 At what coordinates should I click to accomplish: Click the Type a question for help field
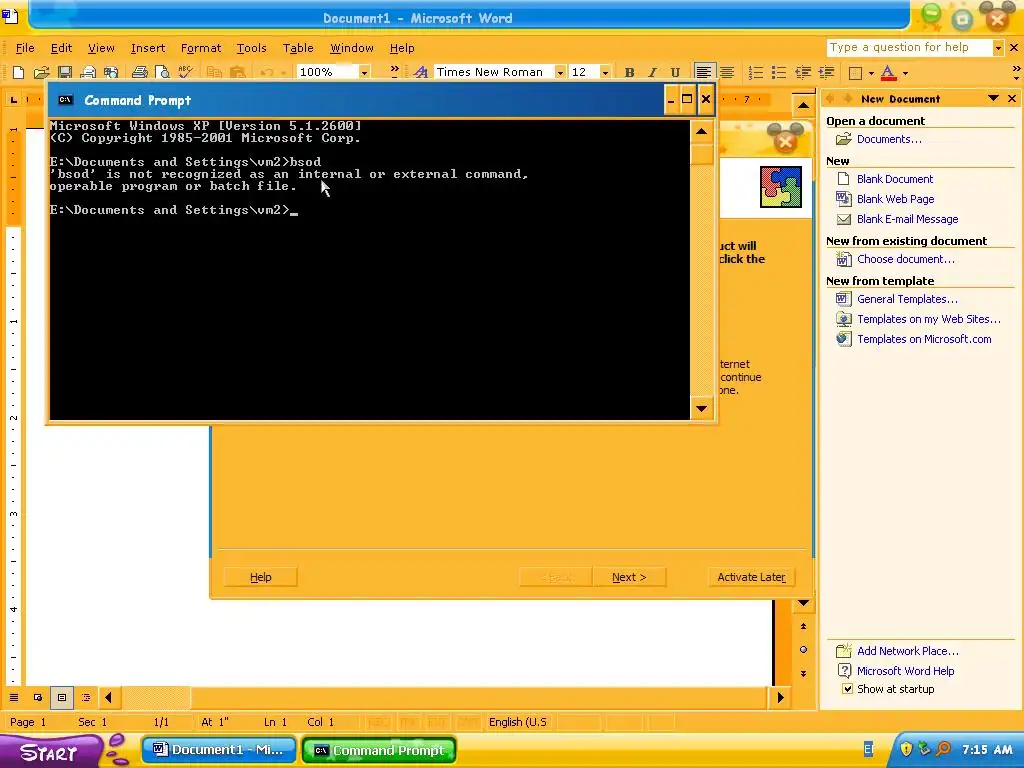(909, 47)
